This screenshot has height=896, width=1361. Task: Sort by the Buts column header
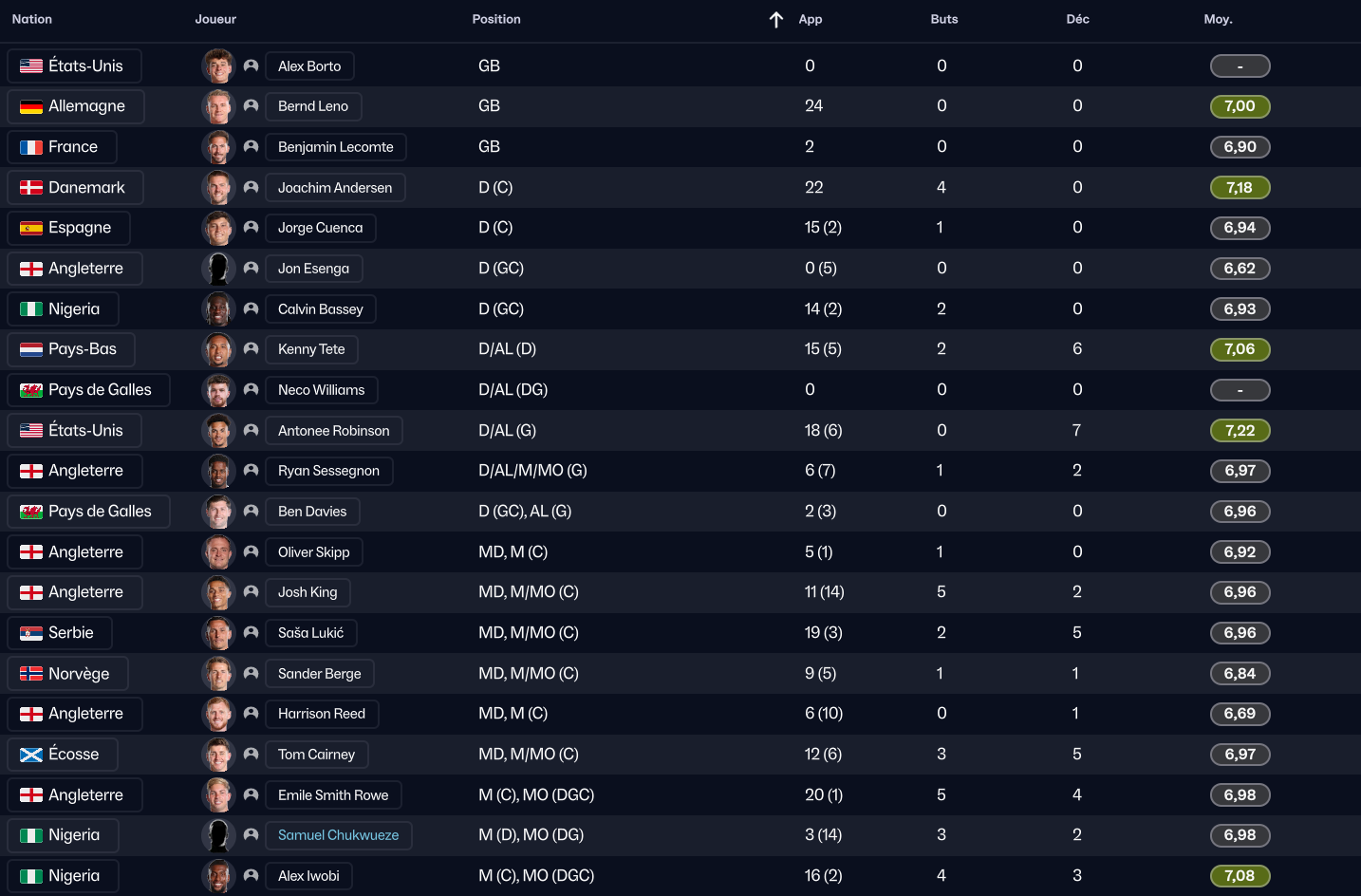(x=943, y=19)
